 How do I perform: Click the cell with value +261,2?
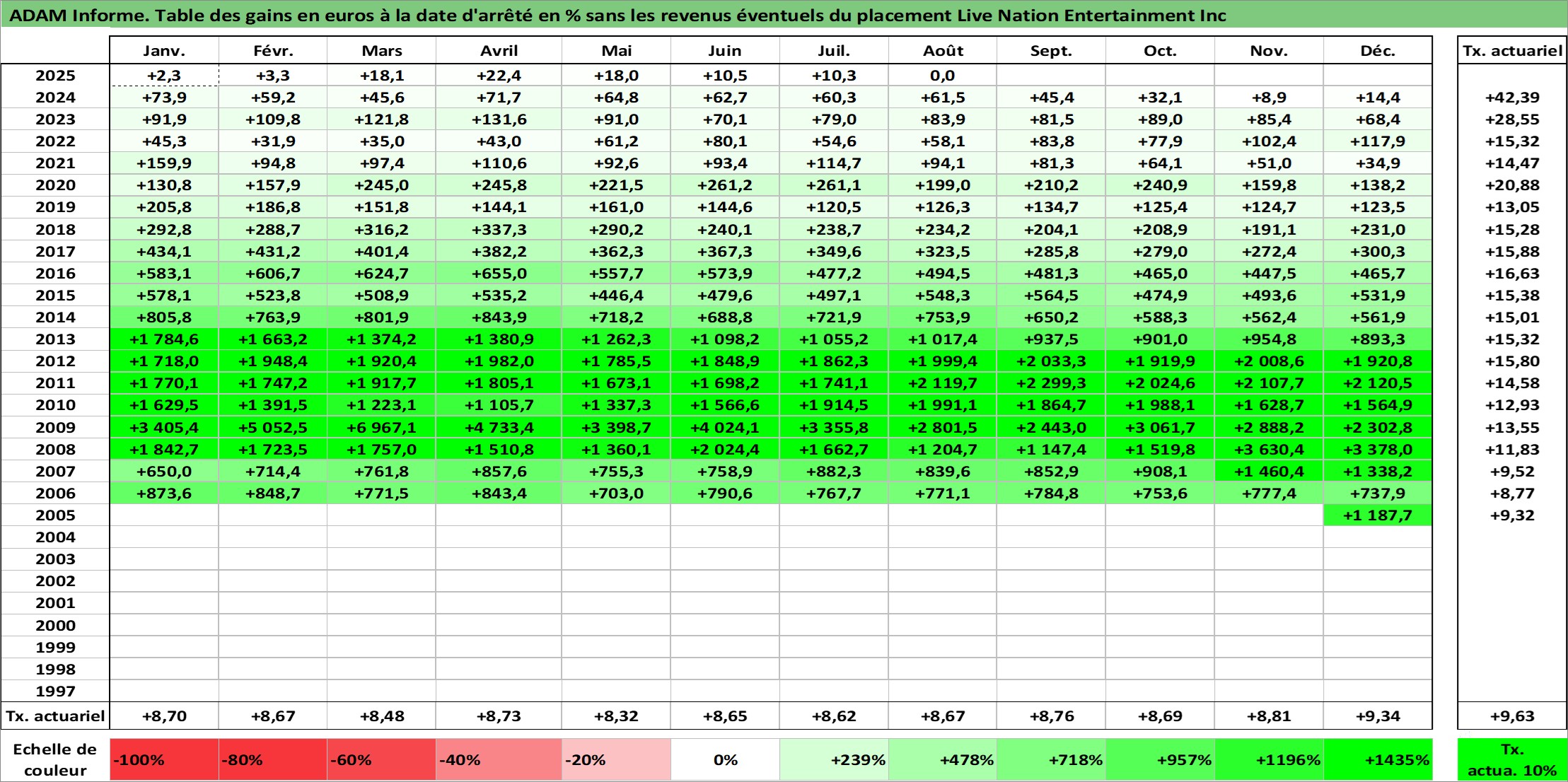click(725, 185)
